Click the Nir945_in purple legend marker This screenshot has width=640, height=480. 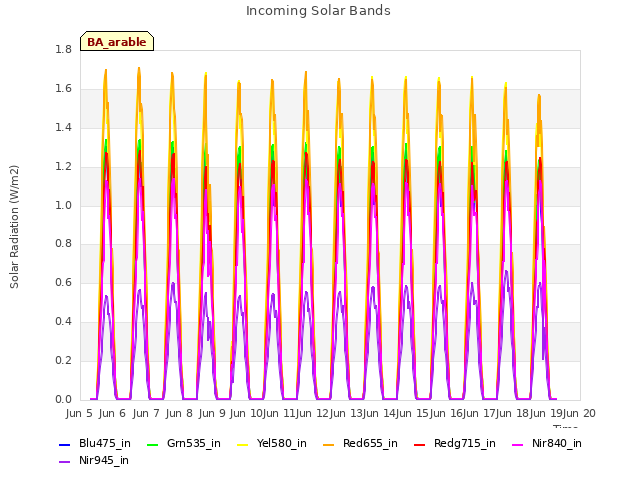point(64,462)
